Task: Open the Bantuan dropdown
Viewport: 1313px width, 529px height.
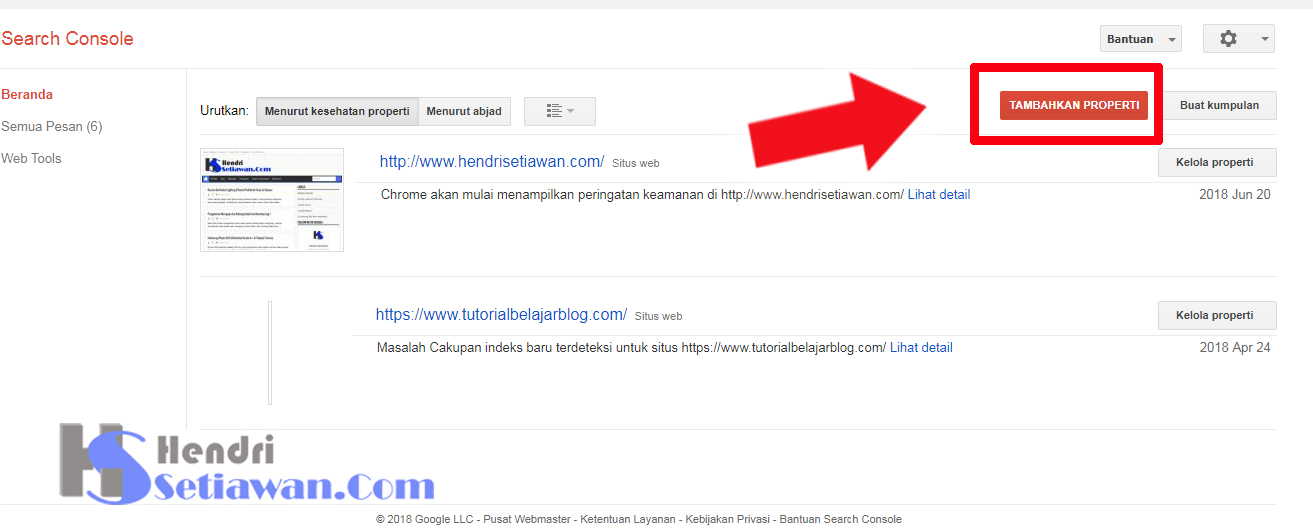Action: point(1140,39)
